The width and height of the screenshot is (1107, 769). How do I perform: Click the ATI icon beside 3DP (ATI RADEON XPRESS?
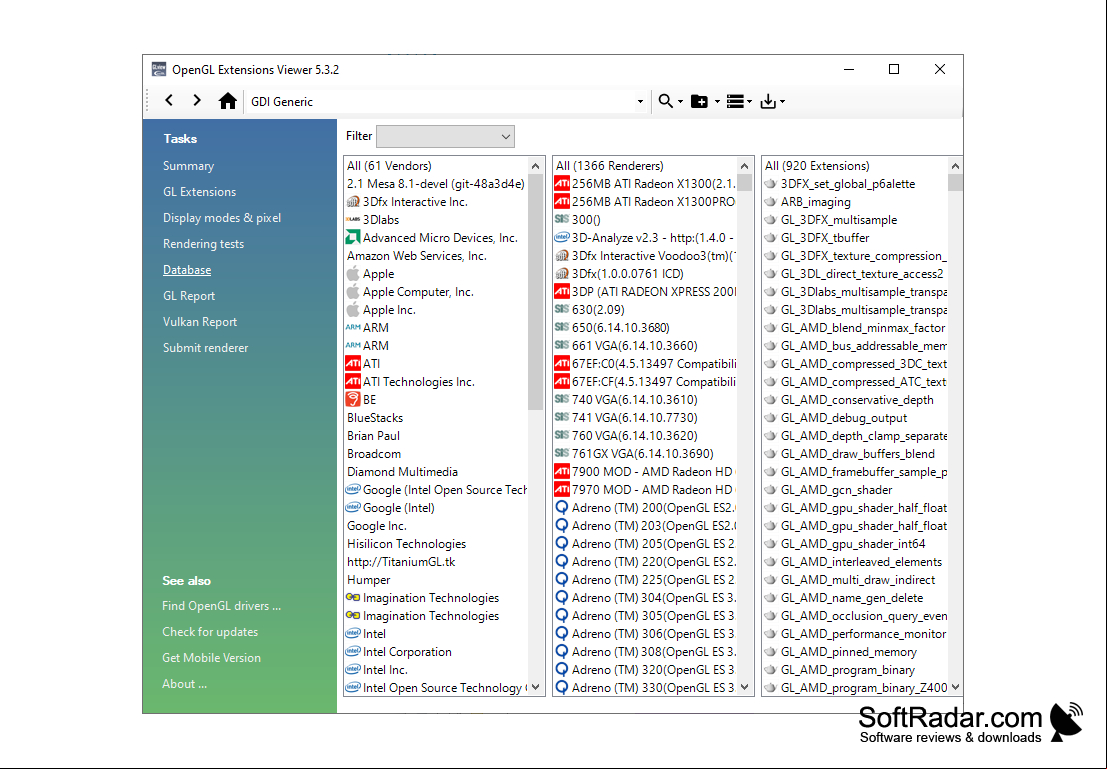pyautogui.click(x=562, y=292)
